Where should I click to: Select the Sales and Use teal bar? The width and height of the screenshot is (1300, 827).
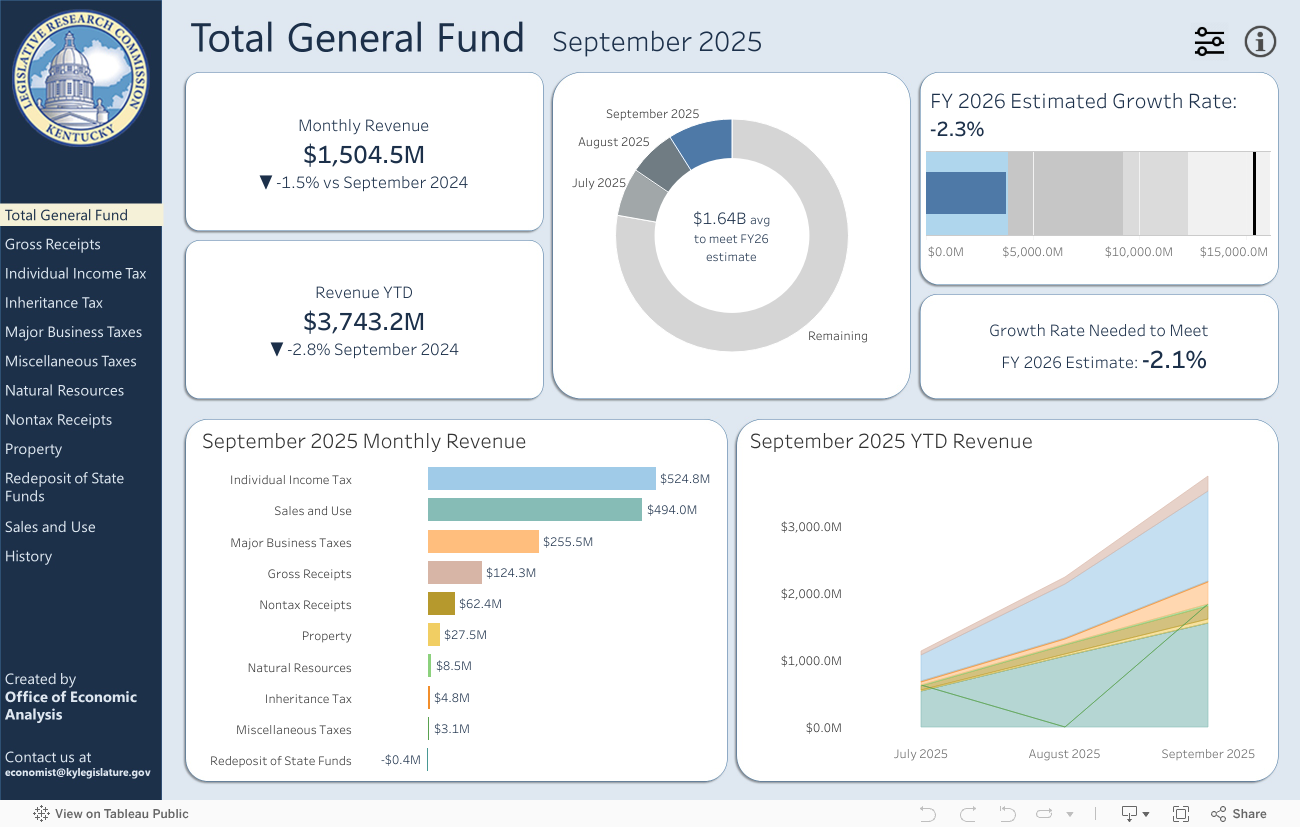[534, 510]
